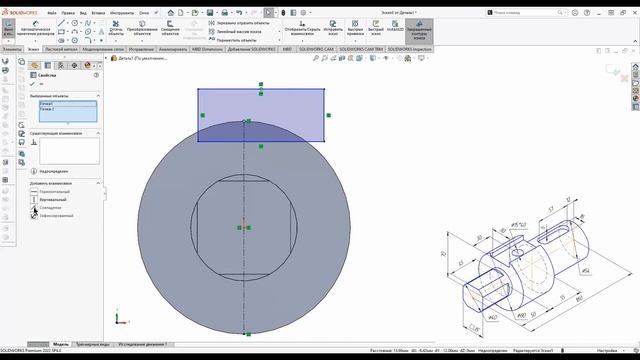
Task: Select the Polygon sketch tool
Action: (x=75, y=40)
